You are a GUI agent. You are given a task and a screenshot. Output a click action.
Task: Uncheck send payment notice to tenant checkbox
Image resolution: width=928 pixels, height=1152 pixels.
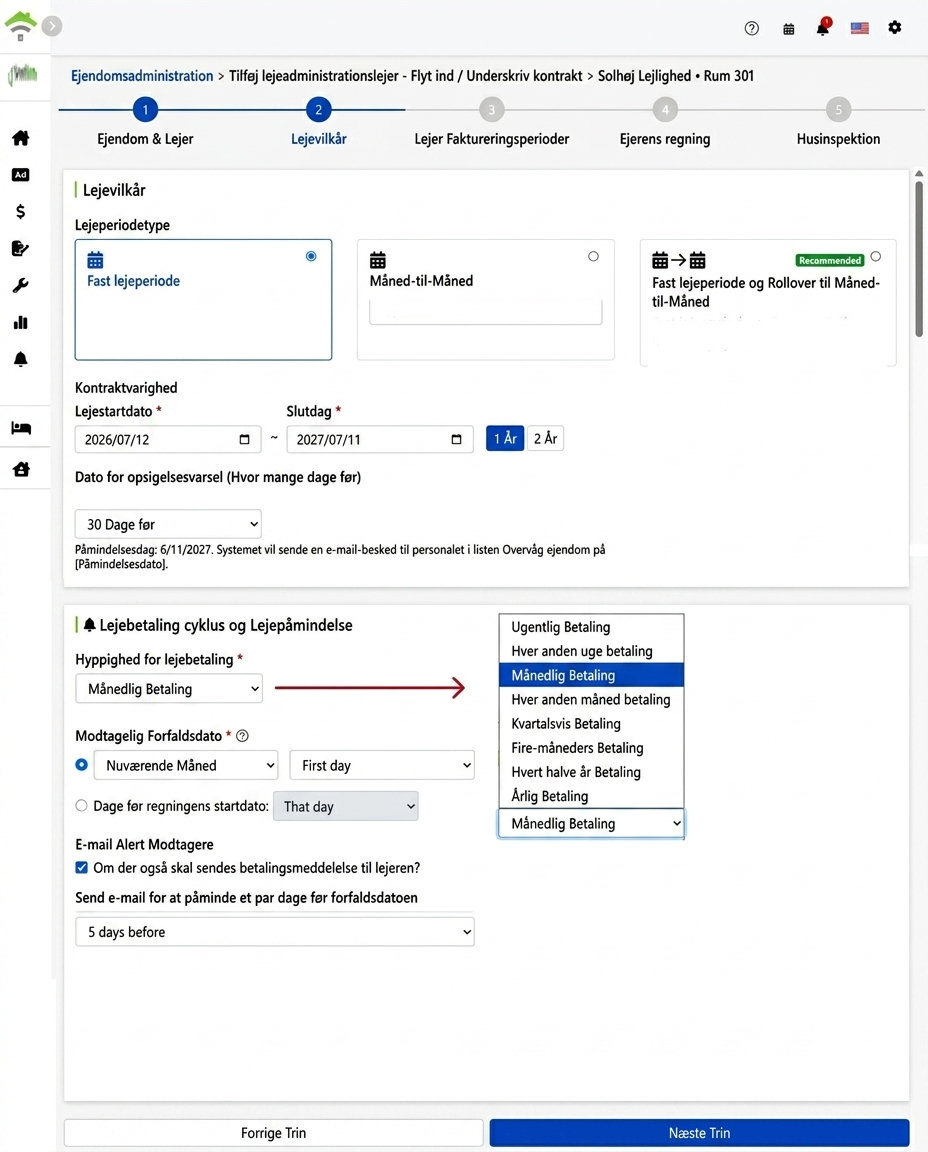82,868
